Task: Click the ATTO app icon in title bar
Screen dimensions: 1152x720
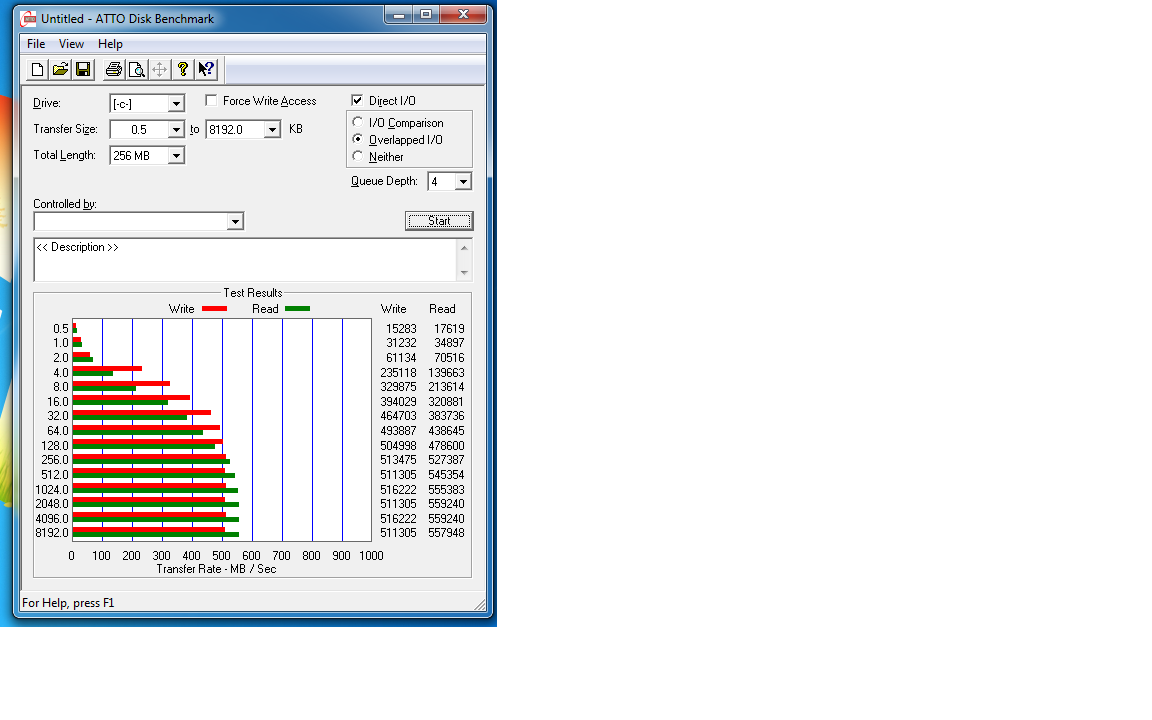Action: pyautogui.click(x=29, y=18)
